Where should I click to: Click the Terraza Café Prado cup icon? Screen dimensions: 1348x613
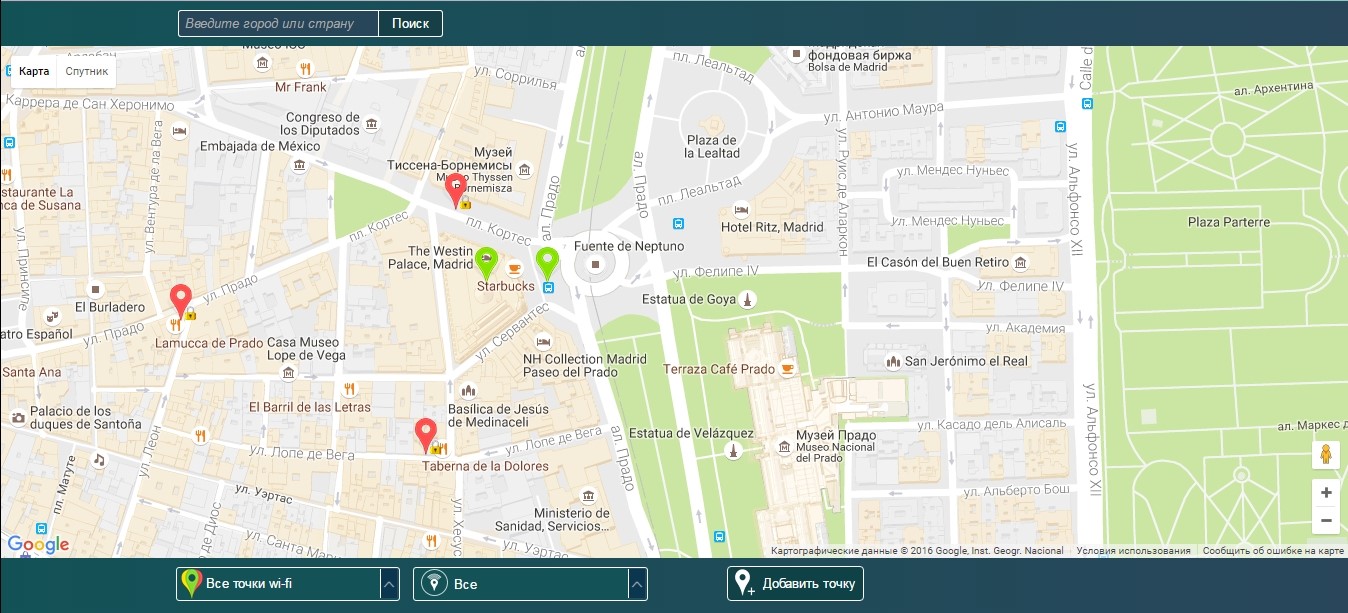tap(788, 369)
